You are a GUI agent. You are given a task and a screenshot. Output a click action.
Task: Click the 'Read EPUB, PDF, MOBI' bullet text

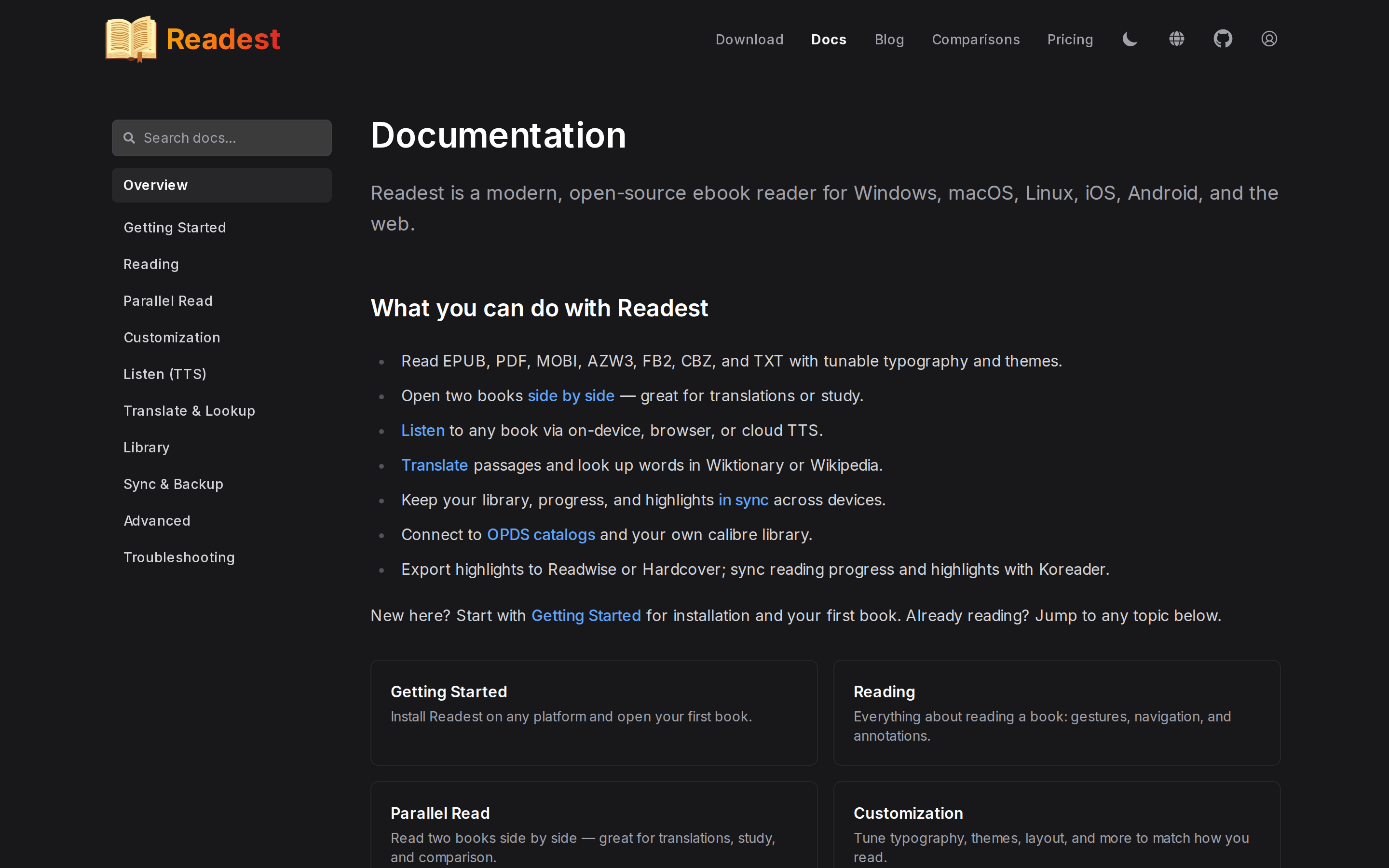(732, 361)
